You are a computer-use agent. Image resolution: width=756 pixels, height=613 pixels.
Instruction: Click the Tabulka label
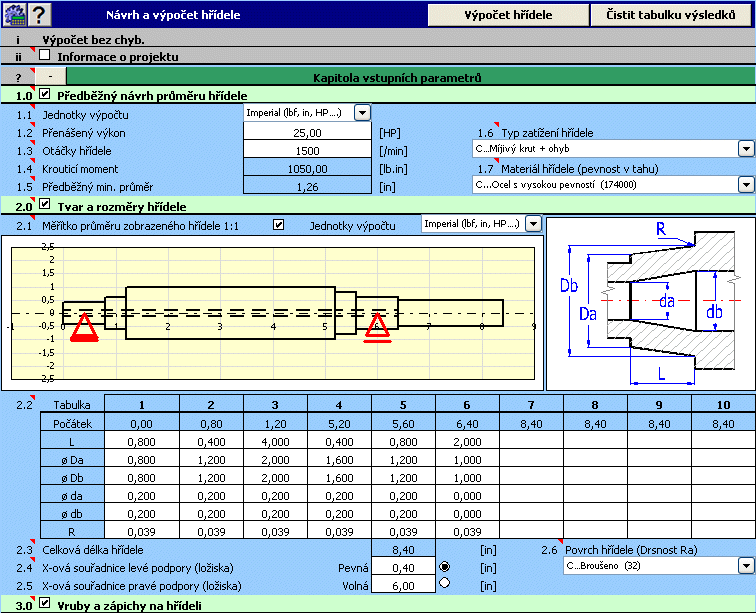(72, 405)
